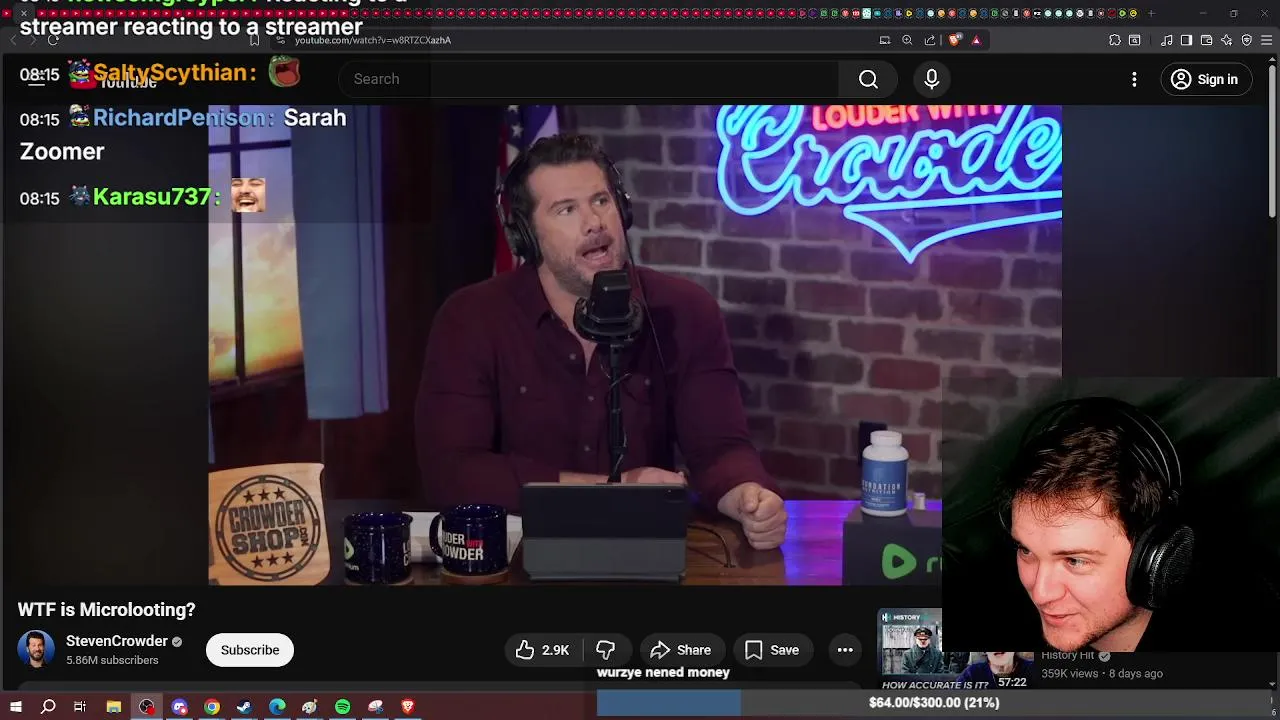This screenshot has width=1280, height=720.
Task: Switch to OBS Studio on the taskbar
Action: point(147,706)
